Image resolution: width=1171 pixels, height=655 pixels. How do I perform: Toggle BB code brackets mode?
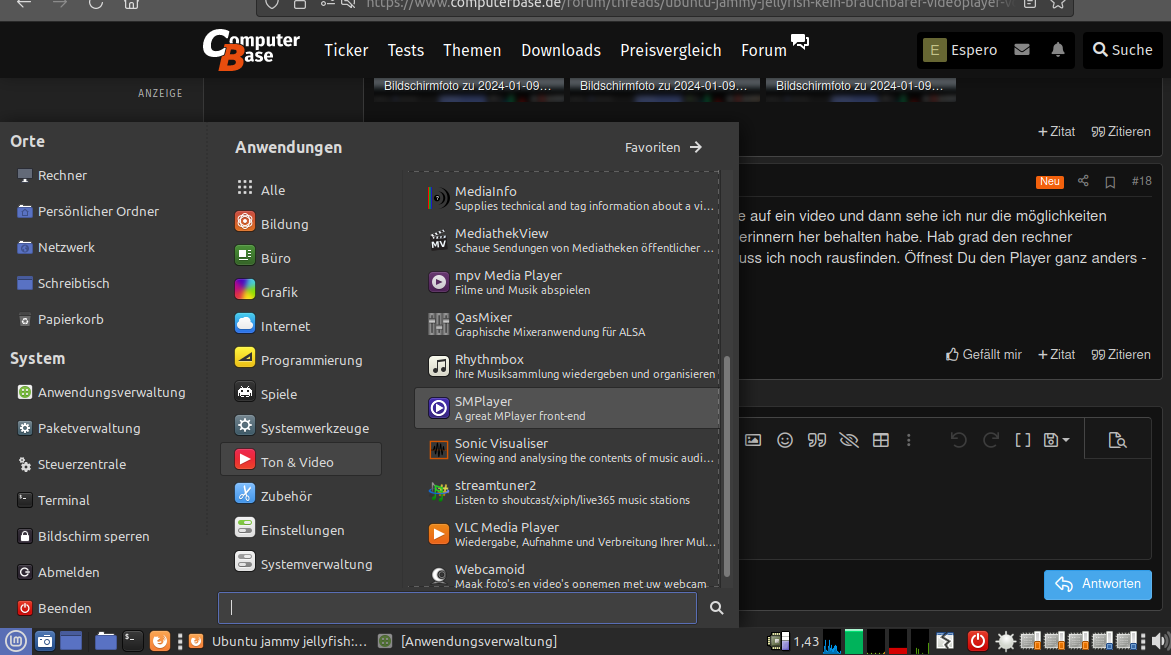tap(1023, 440)
